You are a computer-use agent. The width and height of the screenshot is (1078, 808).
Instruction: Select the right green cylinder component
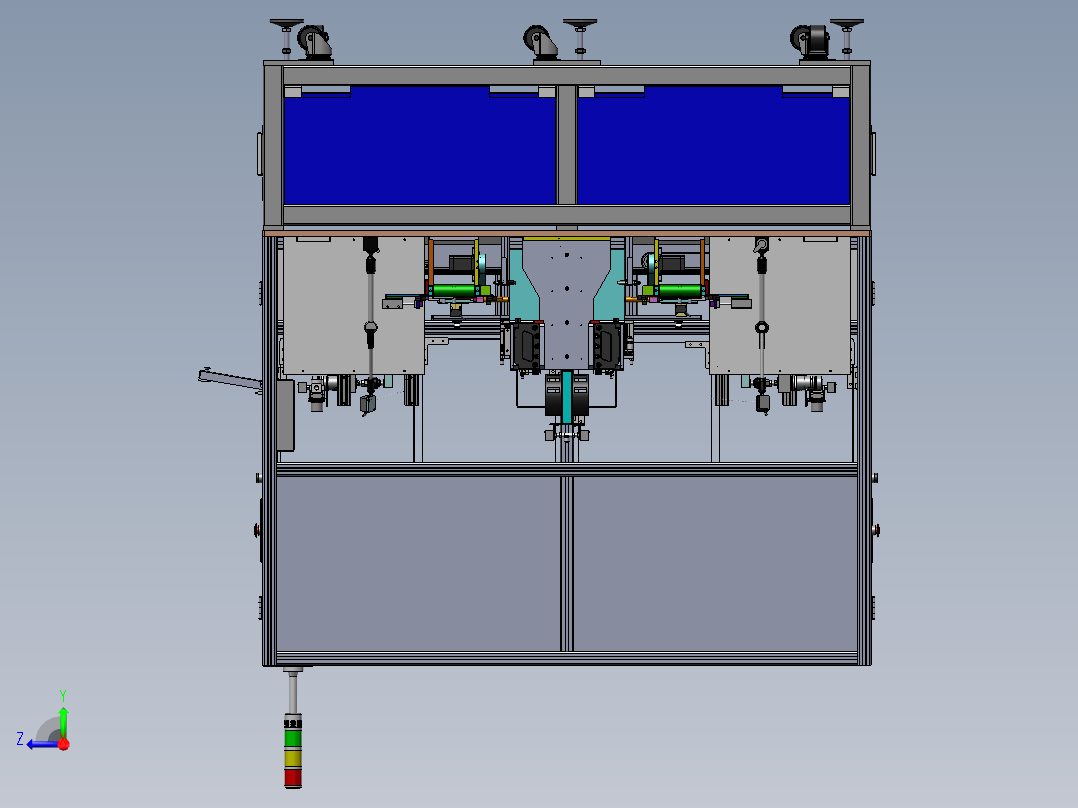tap(681, 291)
